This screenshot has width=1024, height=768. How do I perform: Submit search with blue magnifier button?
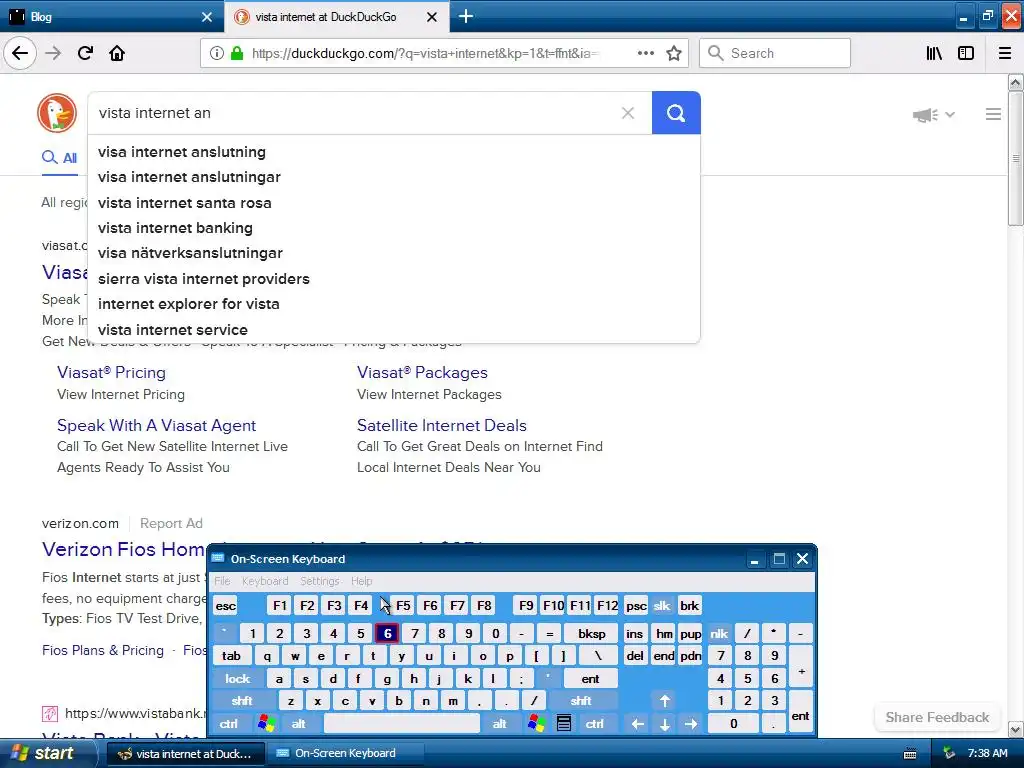click(676, 113)
